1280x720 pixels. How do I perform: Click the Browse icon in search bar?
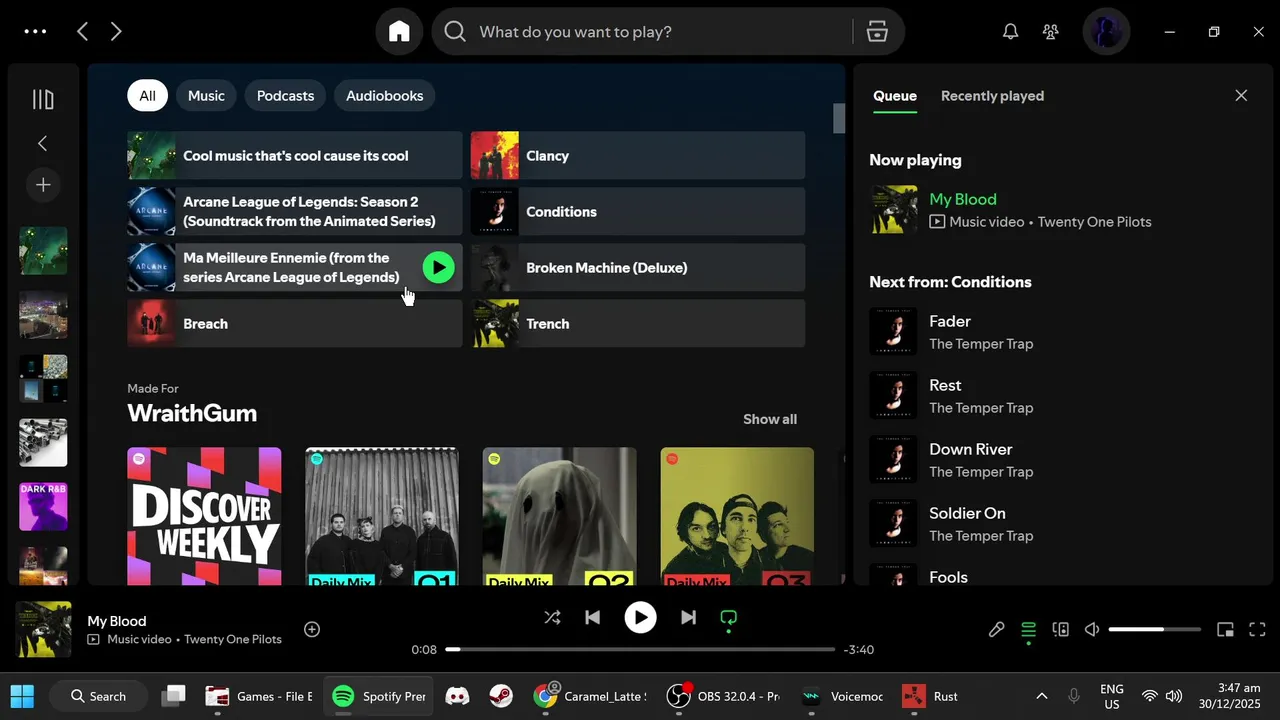click(x=877, y=32)
